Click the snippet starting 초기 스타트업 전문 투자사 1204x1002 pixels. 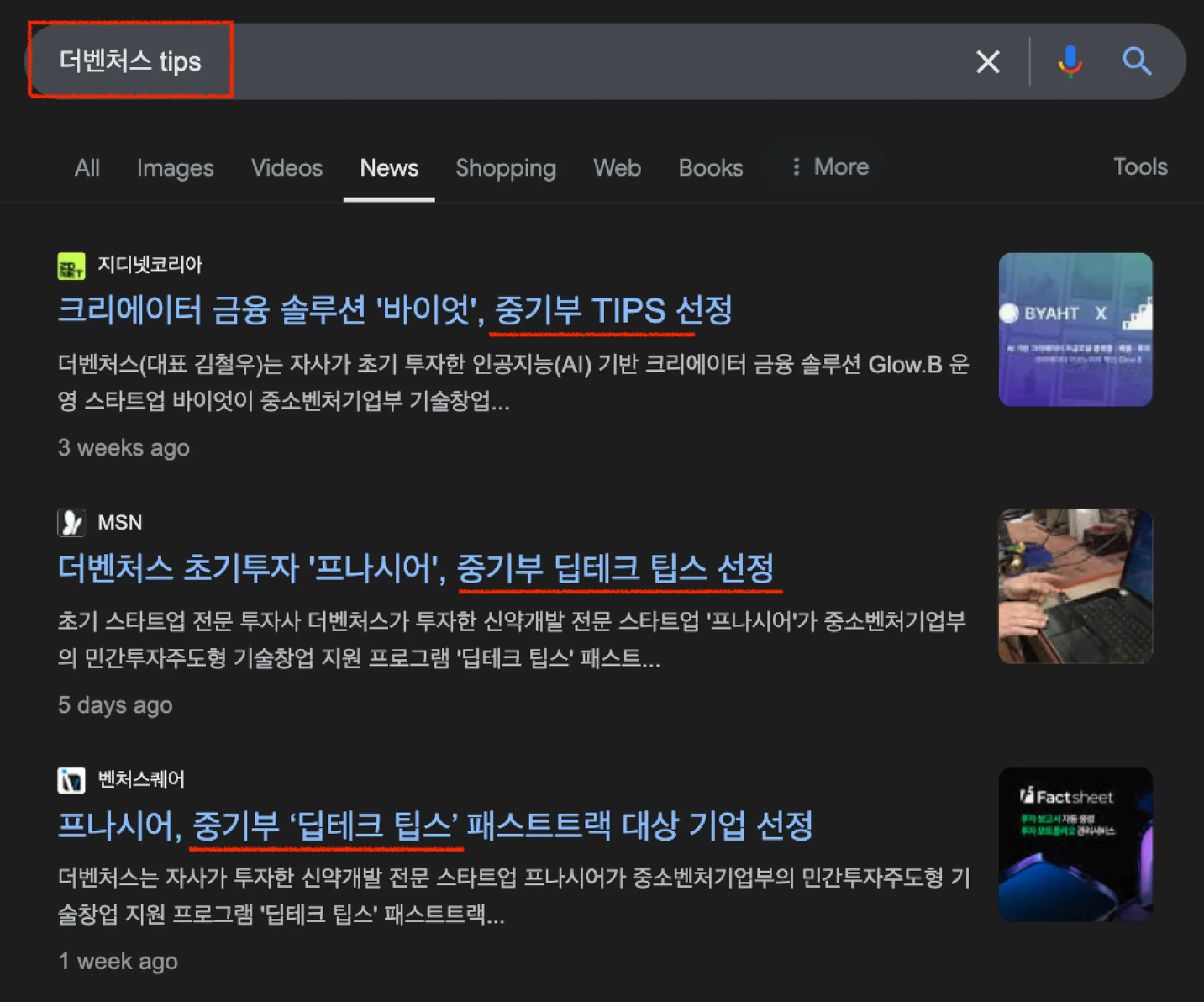click(x=512, y=640)
